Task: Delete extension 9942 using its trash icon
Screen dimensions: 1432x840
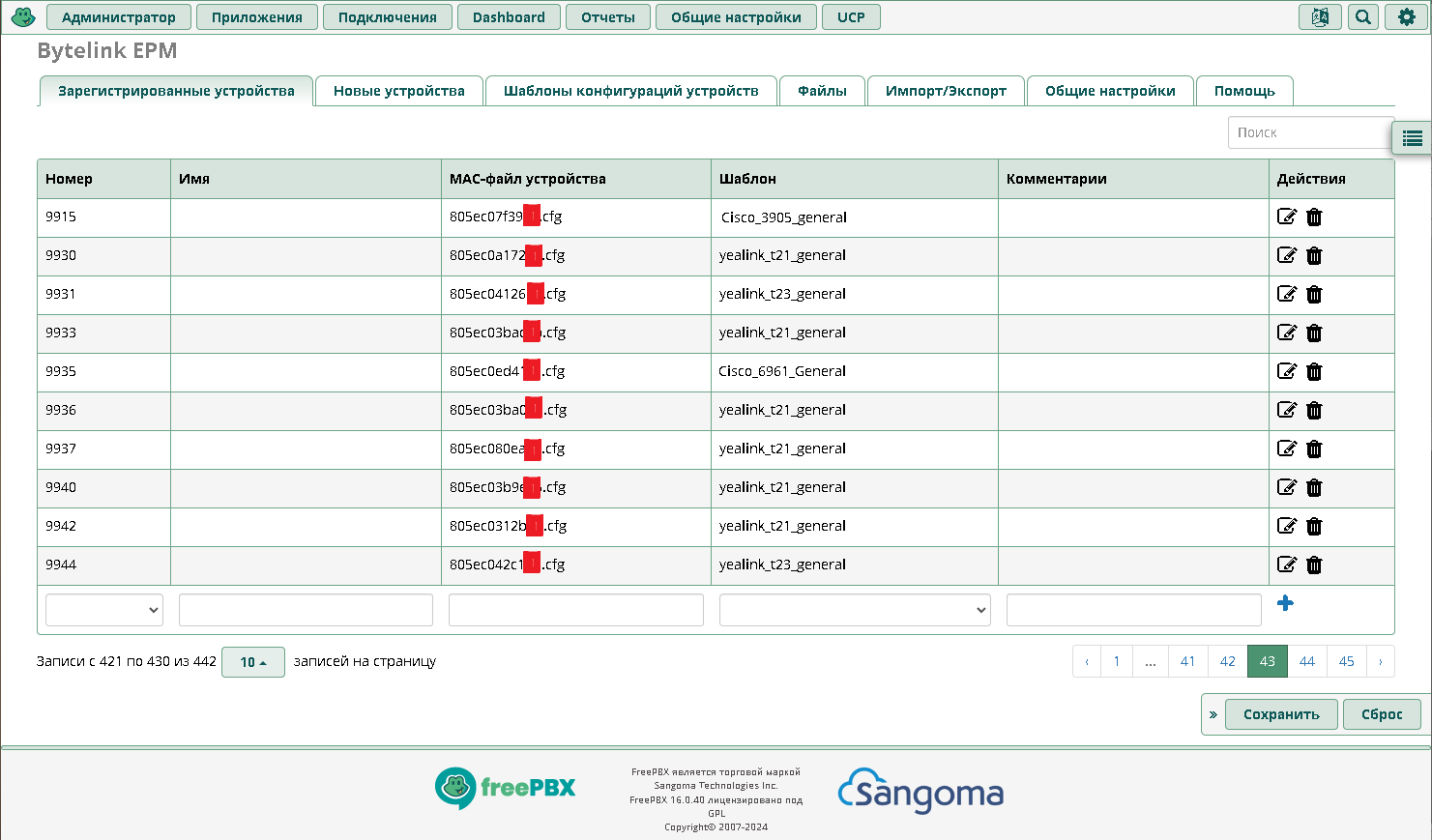Action: point(1314,526)
